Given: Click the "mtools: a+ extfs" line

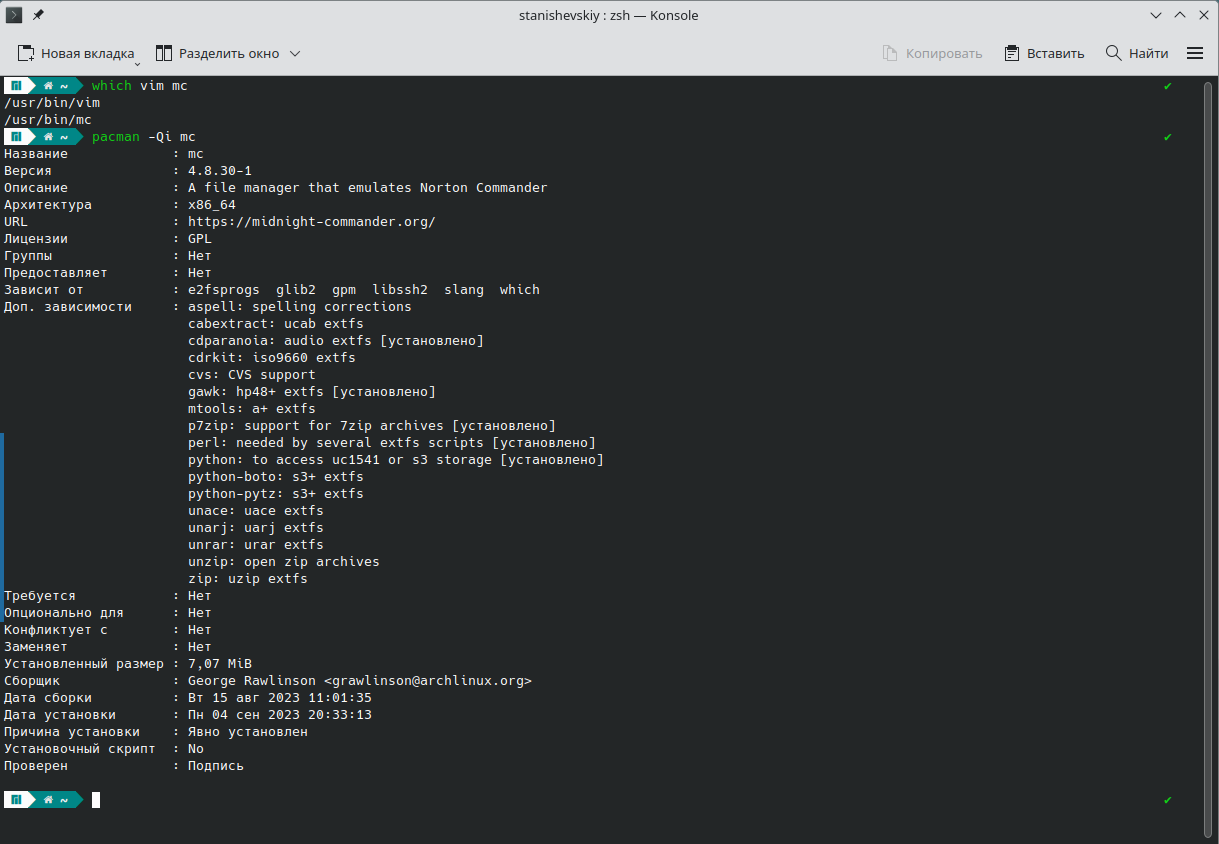Looking at the screenshot, I should 252,409.
